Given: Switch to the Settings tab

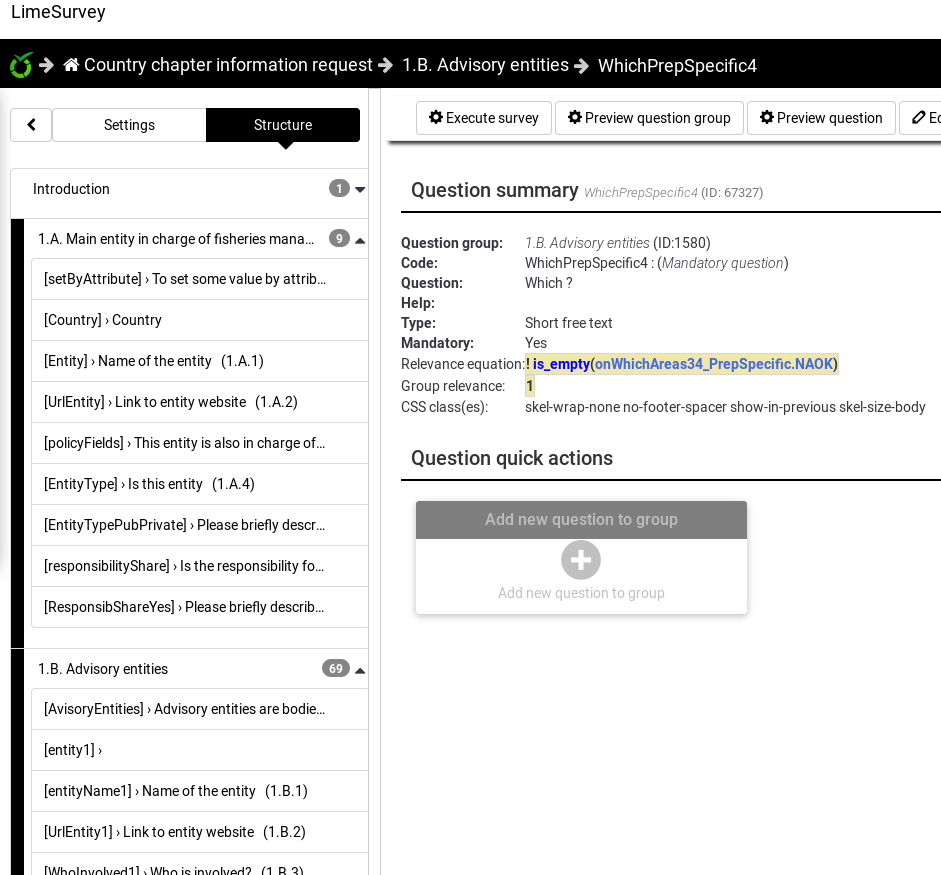Looking at the screenshot, I should coord(129,125).
